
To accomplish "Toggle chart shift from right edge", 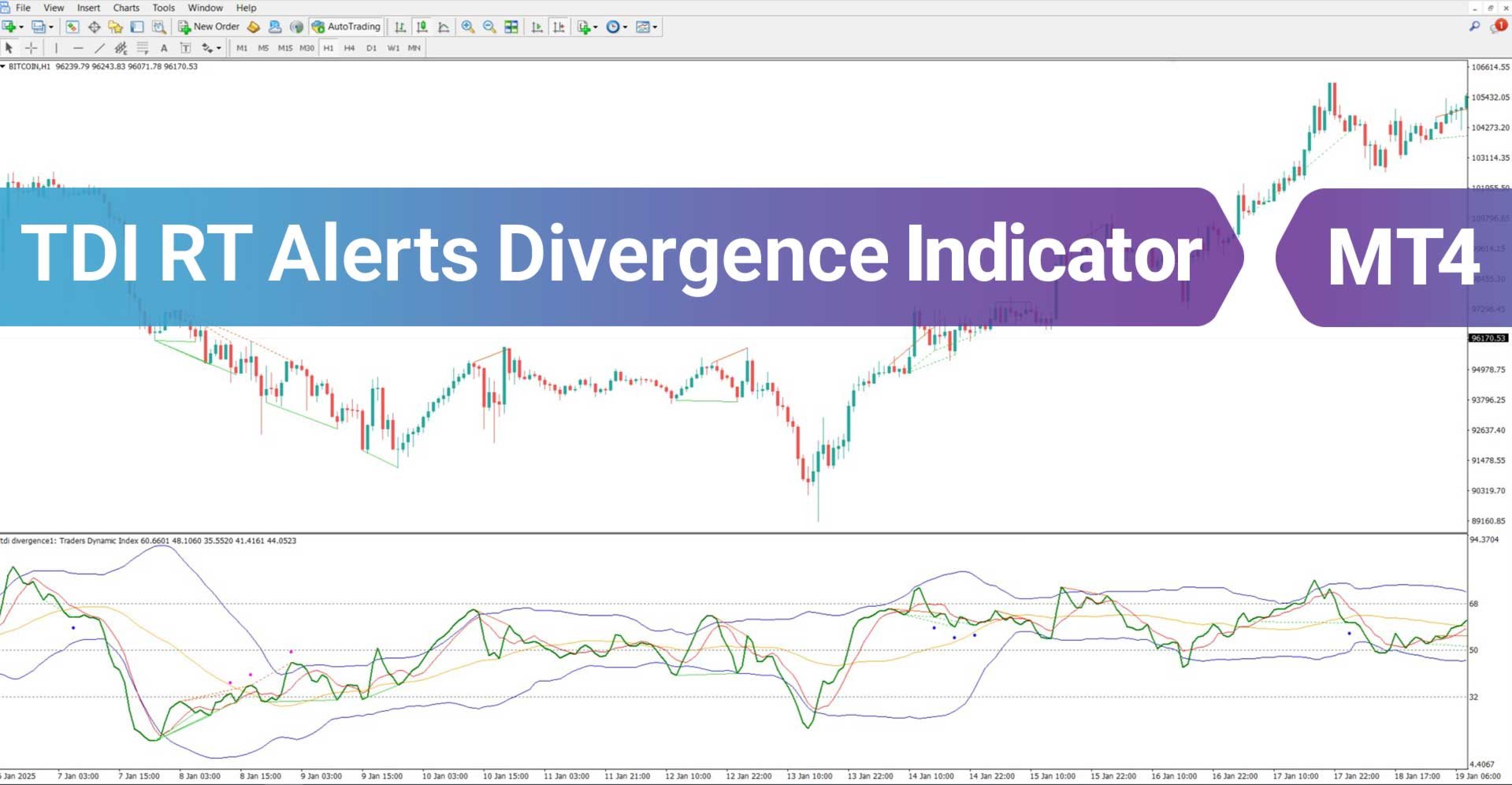I will pos(559,27).
